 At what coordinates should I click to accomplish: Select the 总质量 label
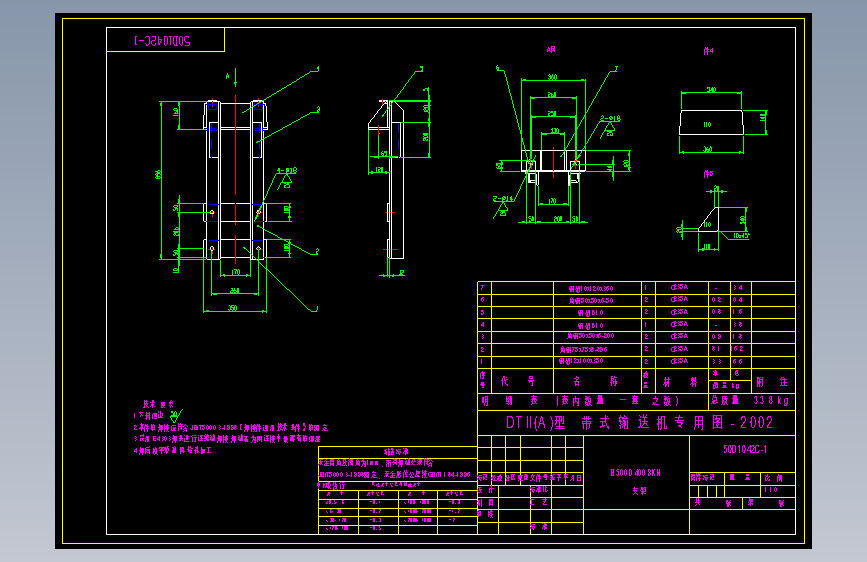(725, 400)
